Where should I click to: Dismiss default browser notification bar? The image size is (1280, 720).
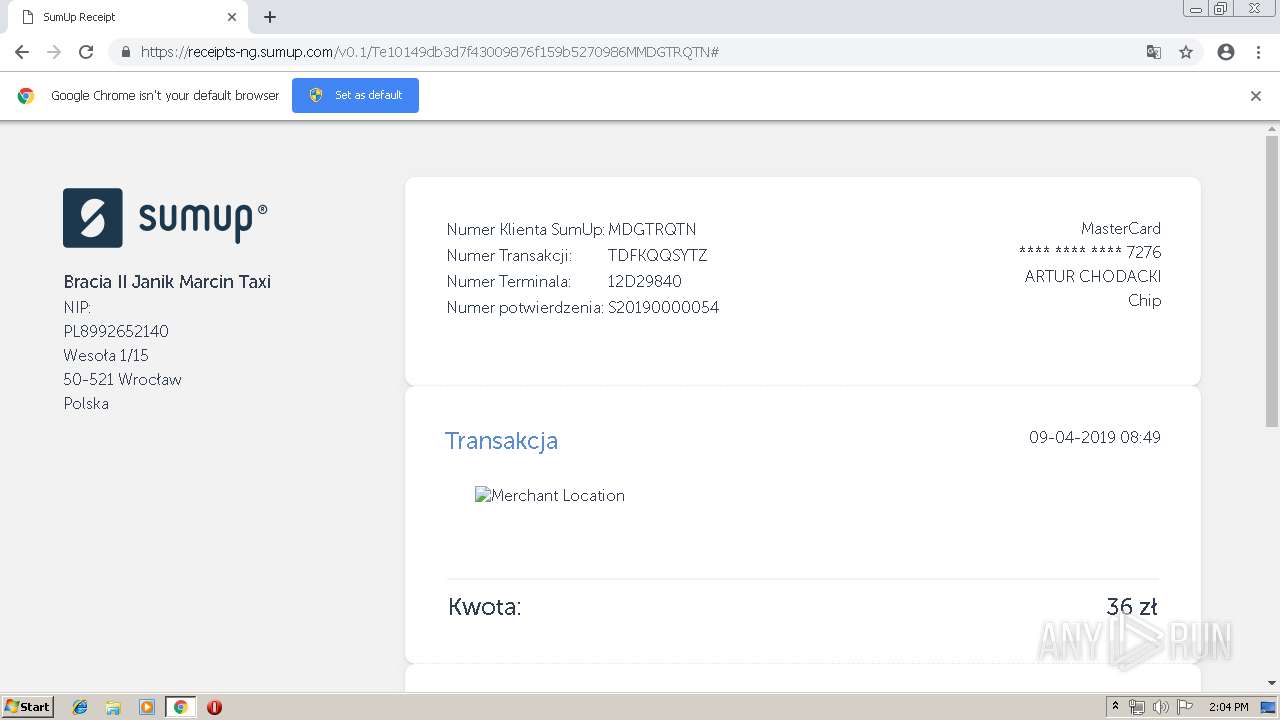click(1256, 96)
